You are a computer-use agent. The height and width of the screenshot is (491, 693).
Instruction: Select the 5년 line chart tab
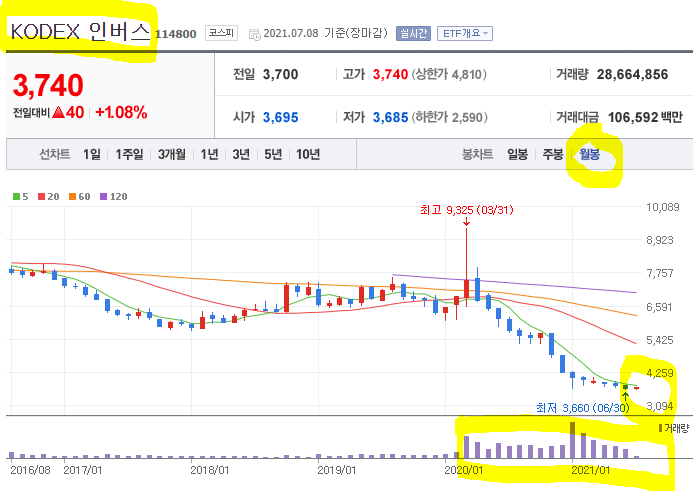point(273,154)
